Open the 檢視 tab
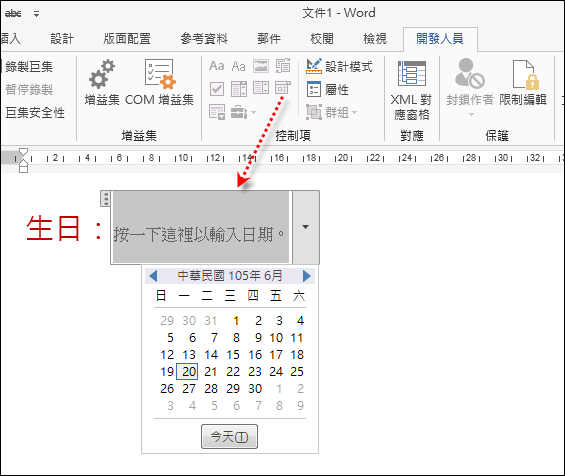The height and width of the screenshot is (476, 565). (375, 39)
